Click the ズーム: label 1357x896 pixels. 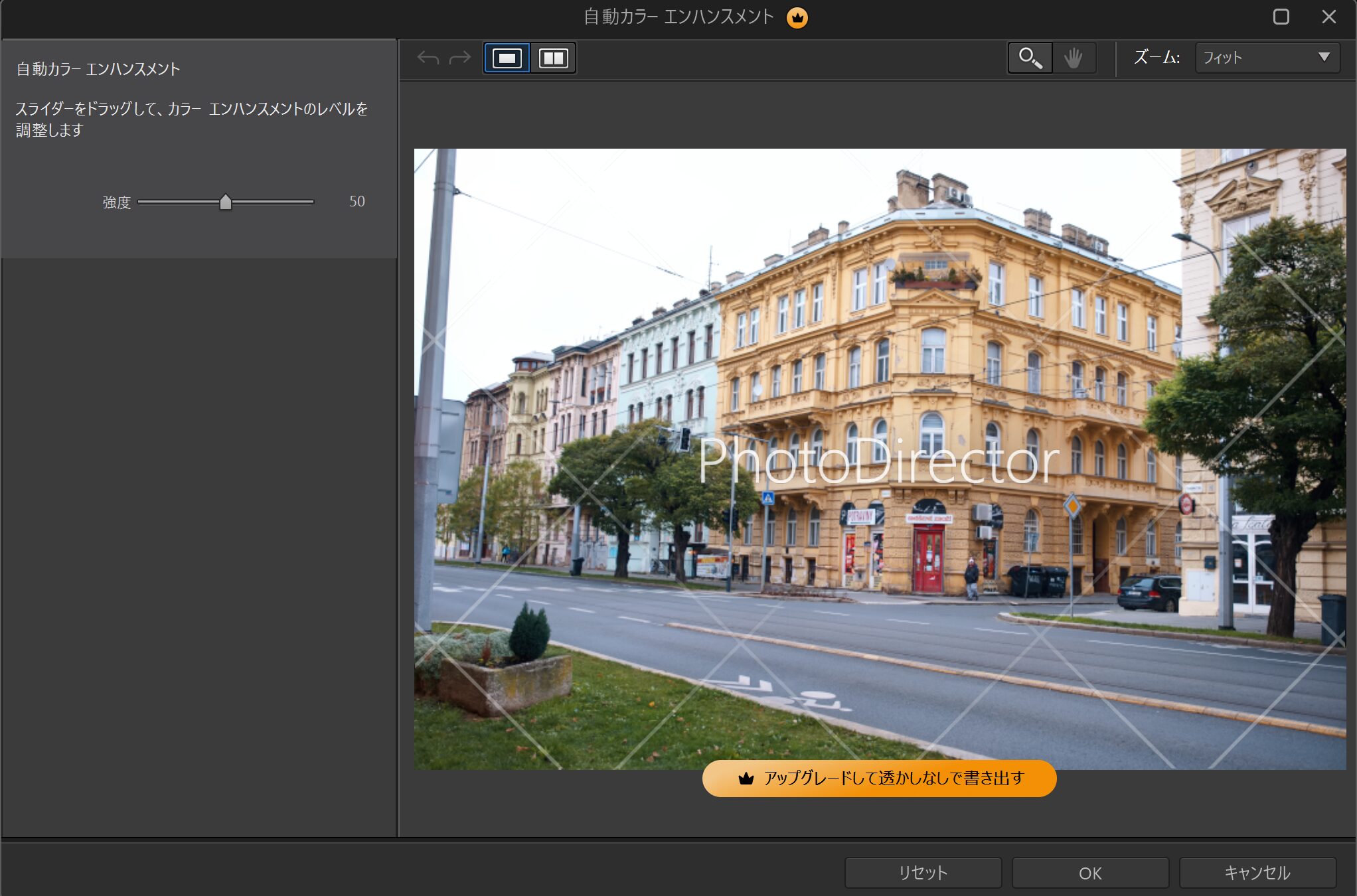(1157, 58)
